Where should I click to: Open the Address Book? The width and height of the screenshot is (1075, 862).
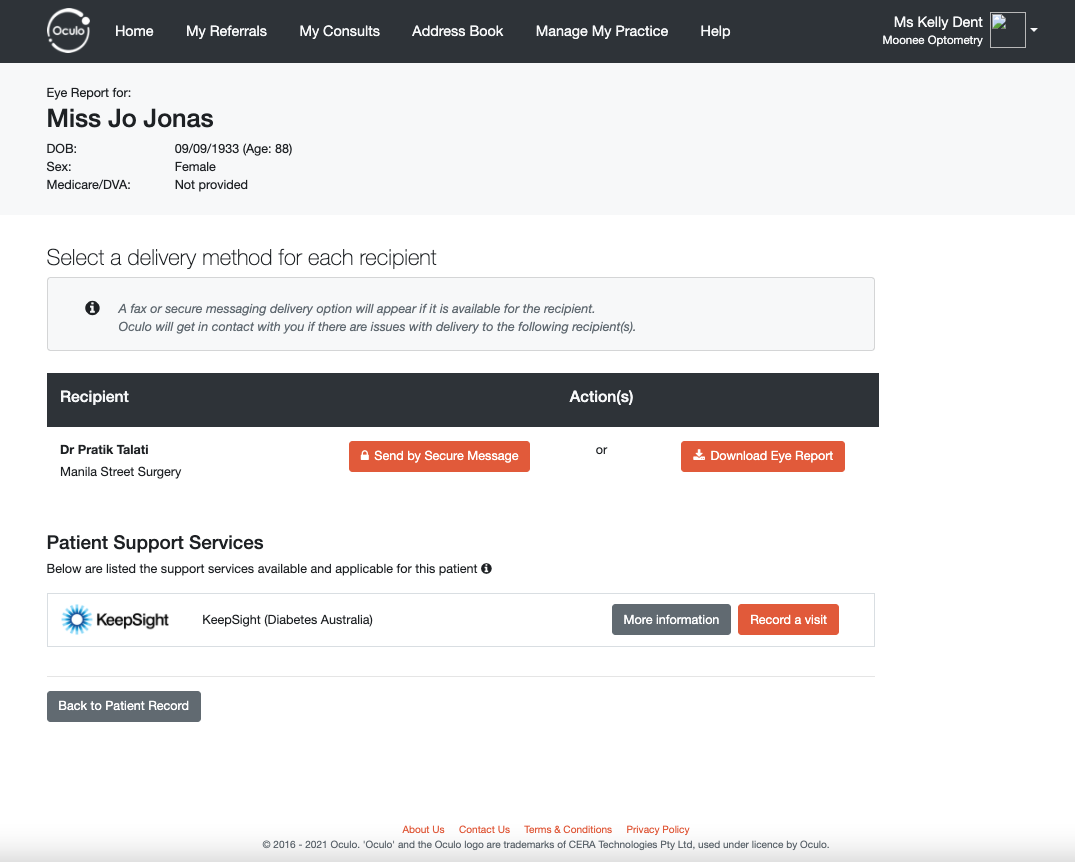pos(457,31)
